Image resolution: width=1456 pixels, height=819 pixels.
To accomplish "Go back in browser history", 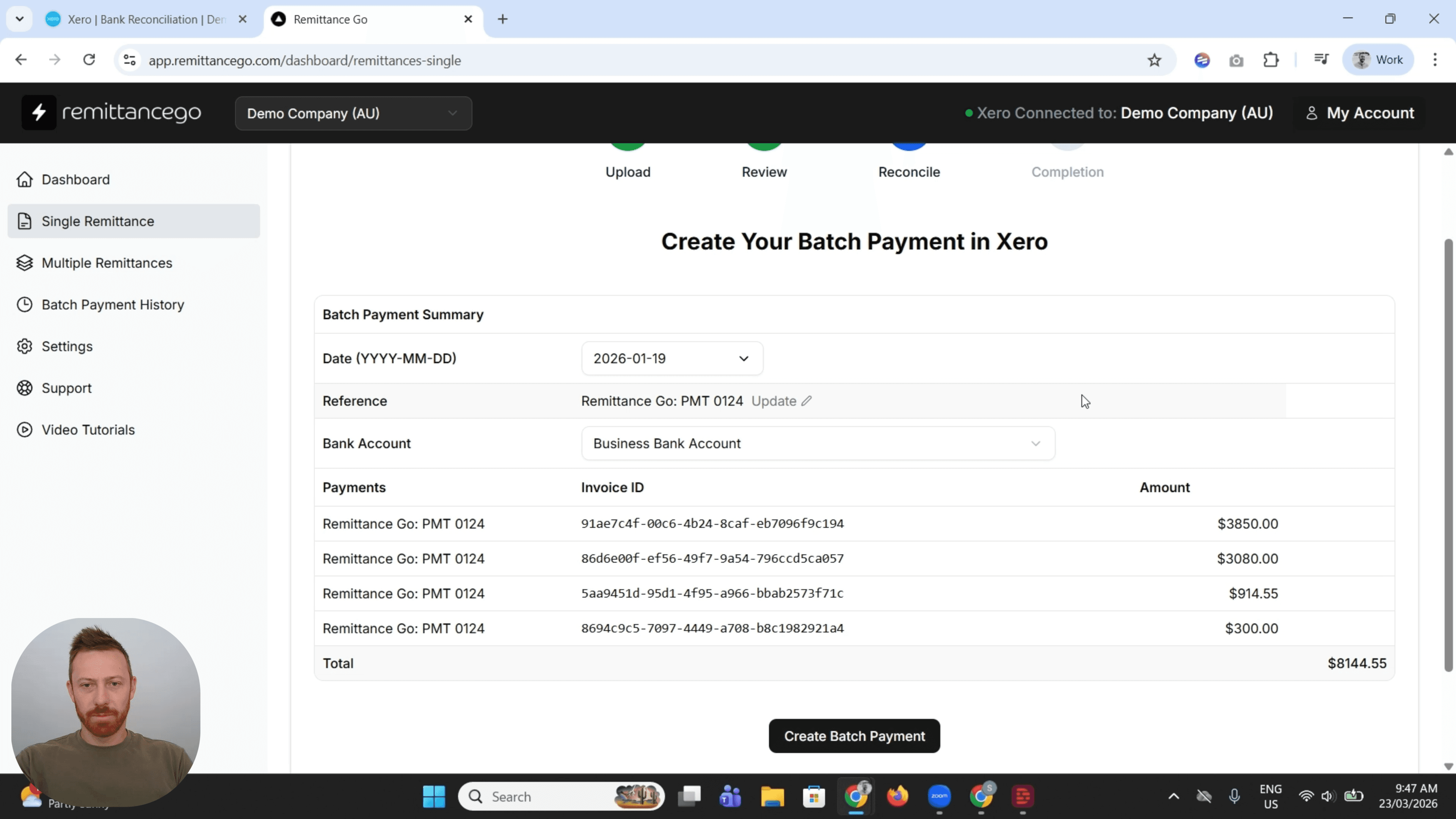I will (x=21, y=60).
